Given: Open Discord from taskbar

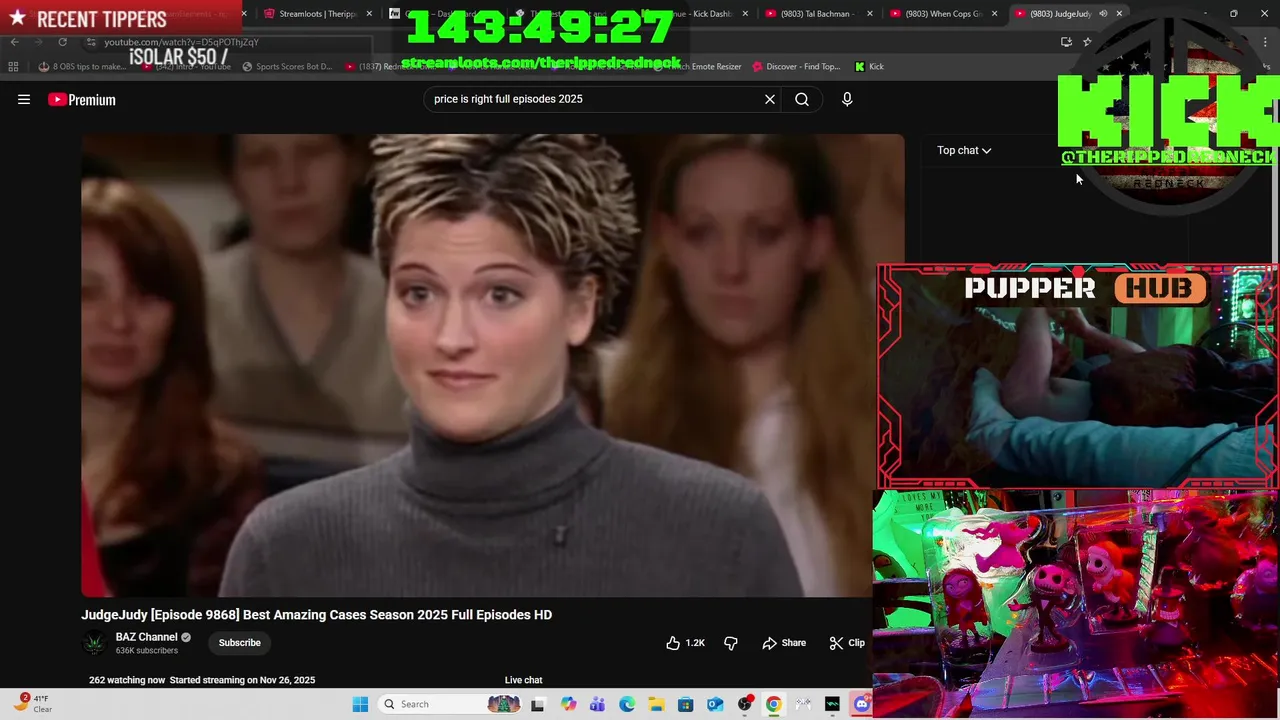Looking at the screenshot, I should tap(861, 704).
